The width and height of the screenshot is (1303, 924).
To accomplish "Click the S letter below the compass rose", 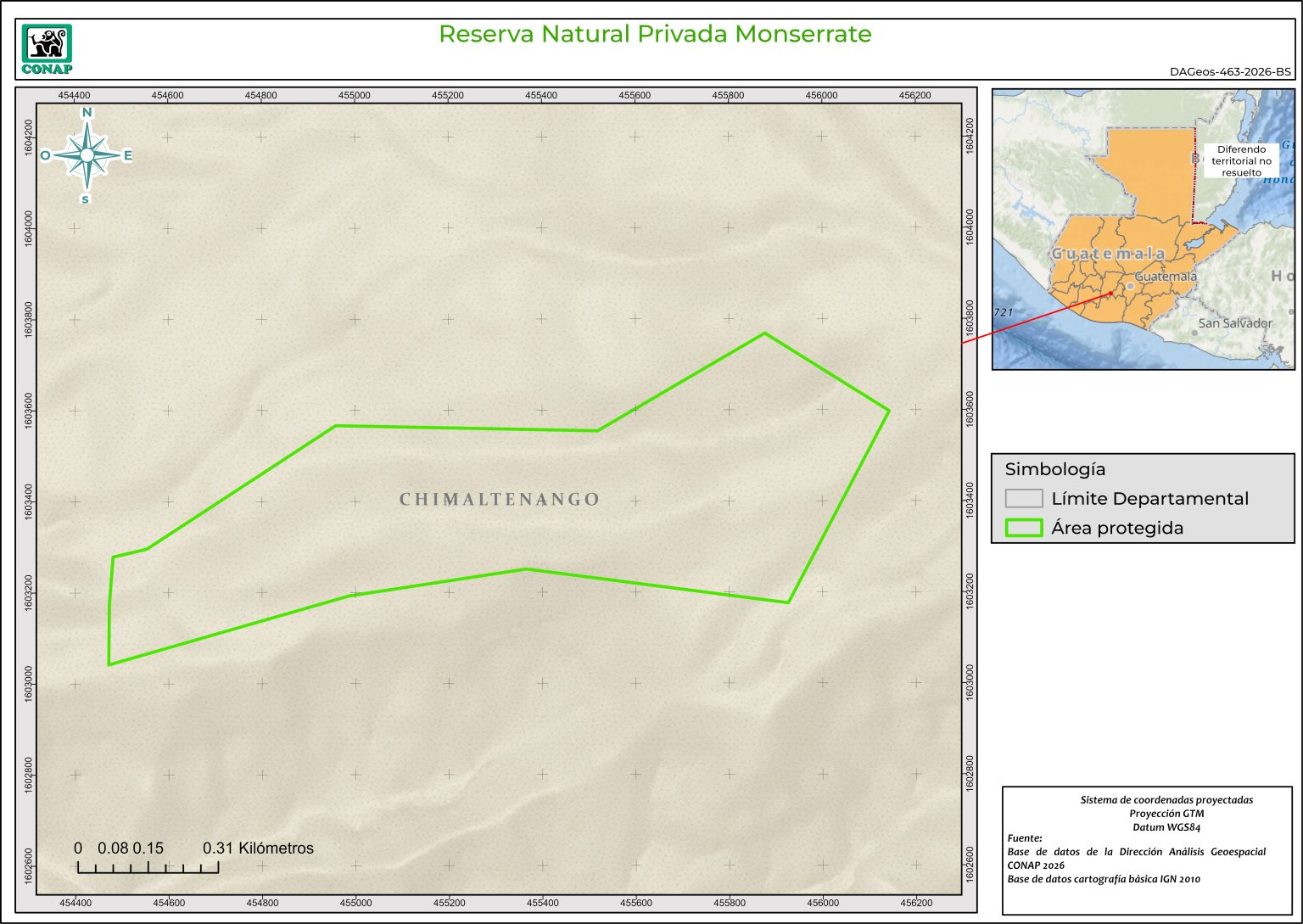I will click(85, 199).
